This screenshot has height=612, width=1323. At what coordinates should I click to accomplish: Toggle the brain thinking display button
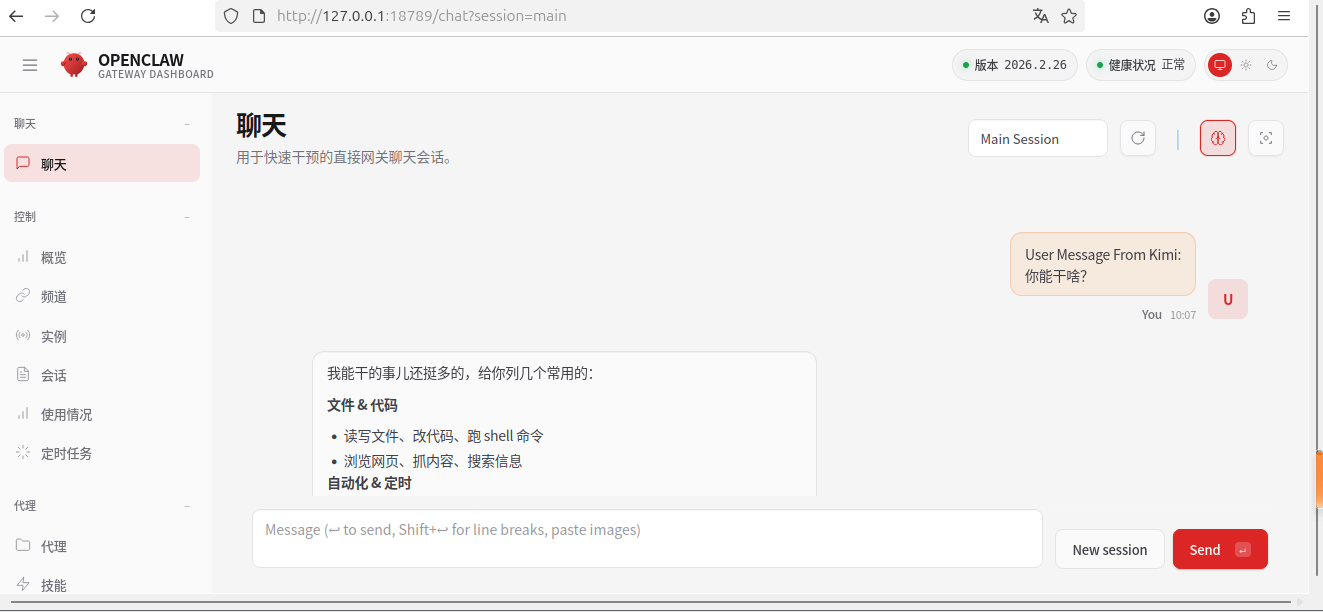click(x=1218, y=138)
